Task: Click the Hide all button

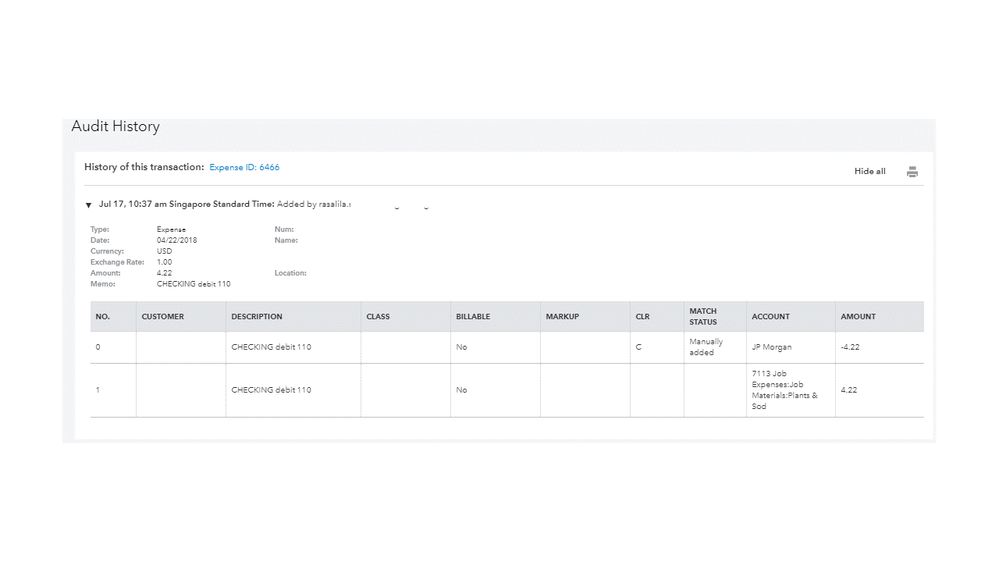Action: pos(869,172)
